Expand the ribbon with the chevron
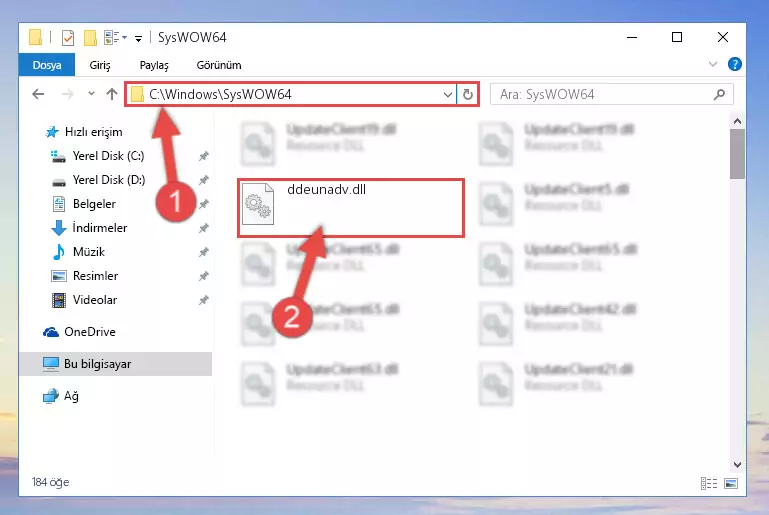Screen dimensions: 769x515 713,64
